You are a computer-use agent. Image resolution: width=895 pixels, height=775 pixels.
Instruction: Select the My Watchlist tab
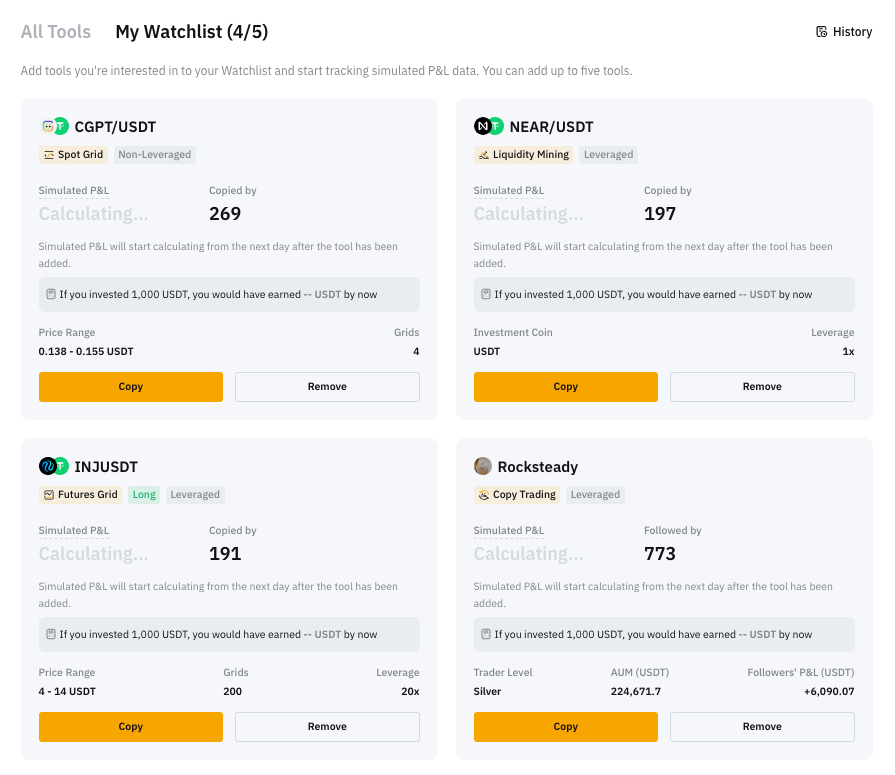click(x=191, y=32)
